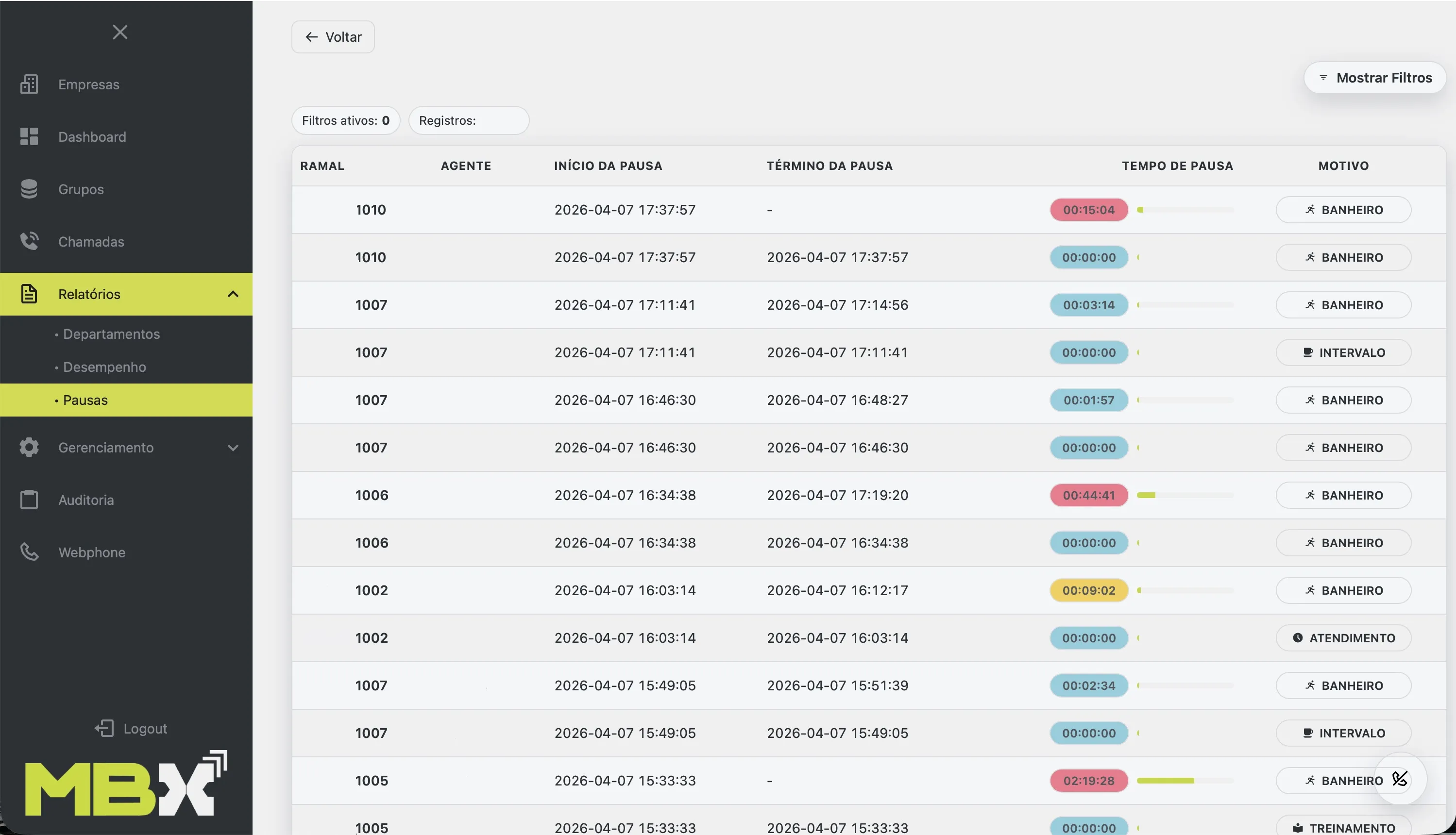Open Empresas via building icon
The height and width of the screenshot is (835, 1456).
[29, 84]
